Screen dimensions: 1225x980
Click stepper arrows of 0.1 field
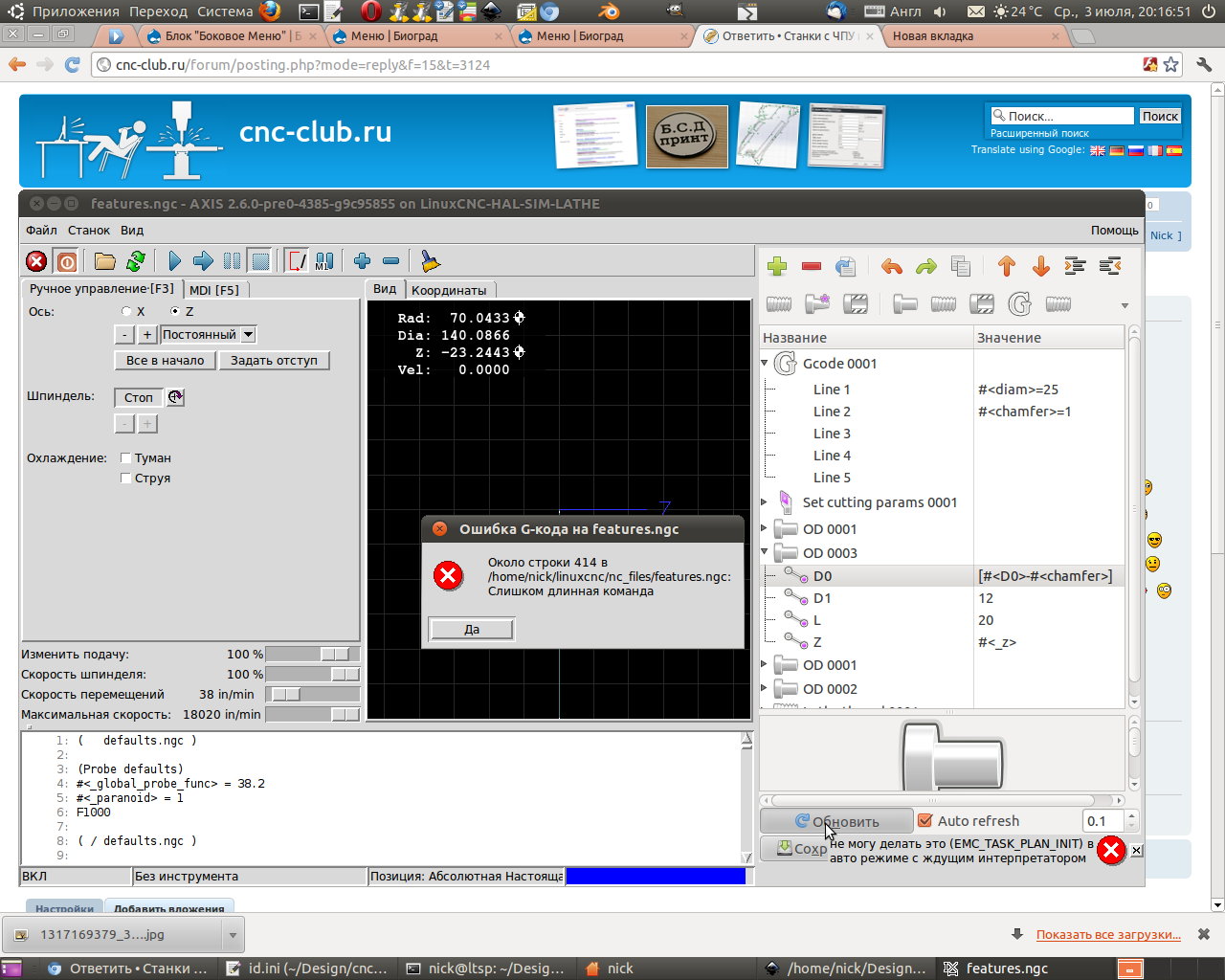[1131, 820]
